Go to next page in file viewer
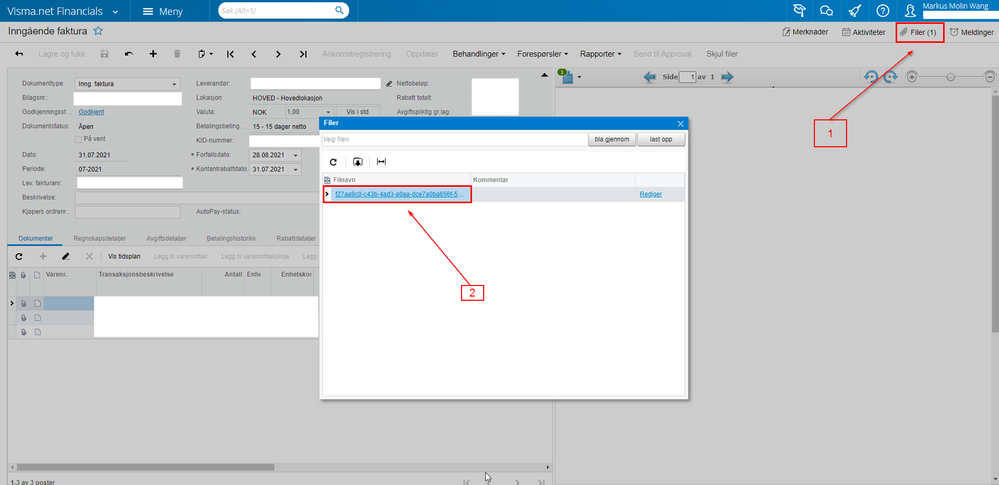 coord(727,76)
